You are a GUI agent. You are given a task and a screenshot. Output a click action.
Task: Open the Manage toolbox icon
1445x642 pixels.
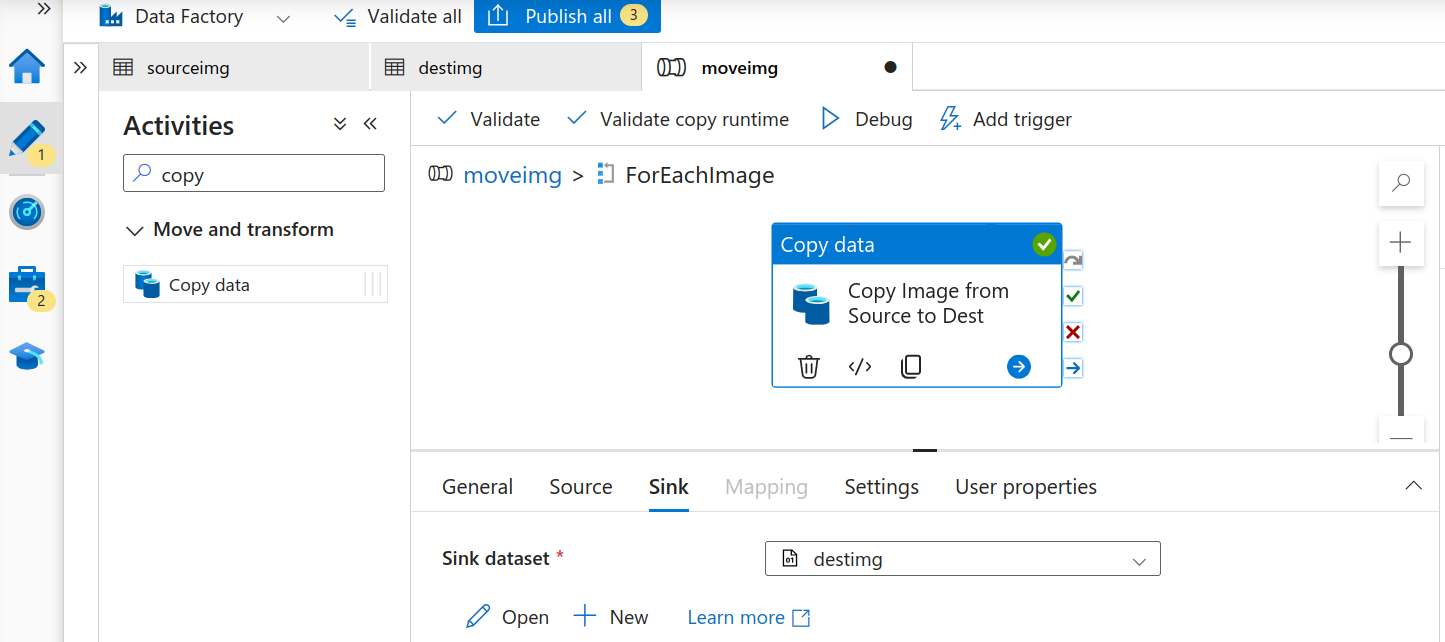28,286
